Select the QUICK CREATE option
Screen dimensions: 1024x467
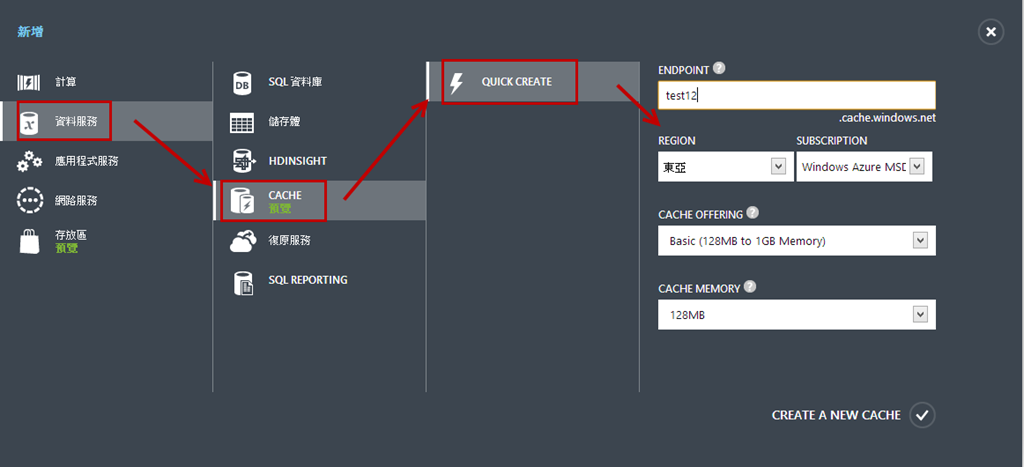tap(534, 82)
